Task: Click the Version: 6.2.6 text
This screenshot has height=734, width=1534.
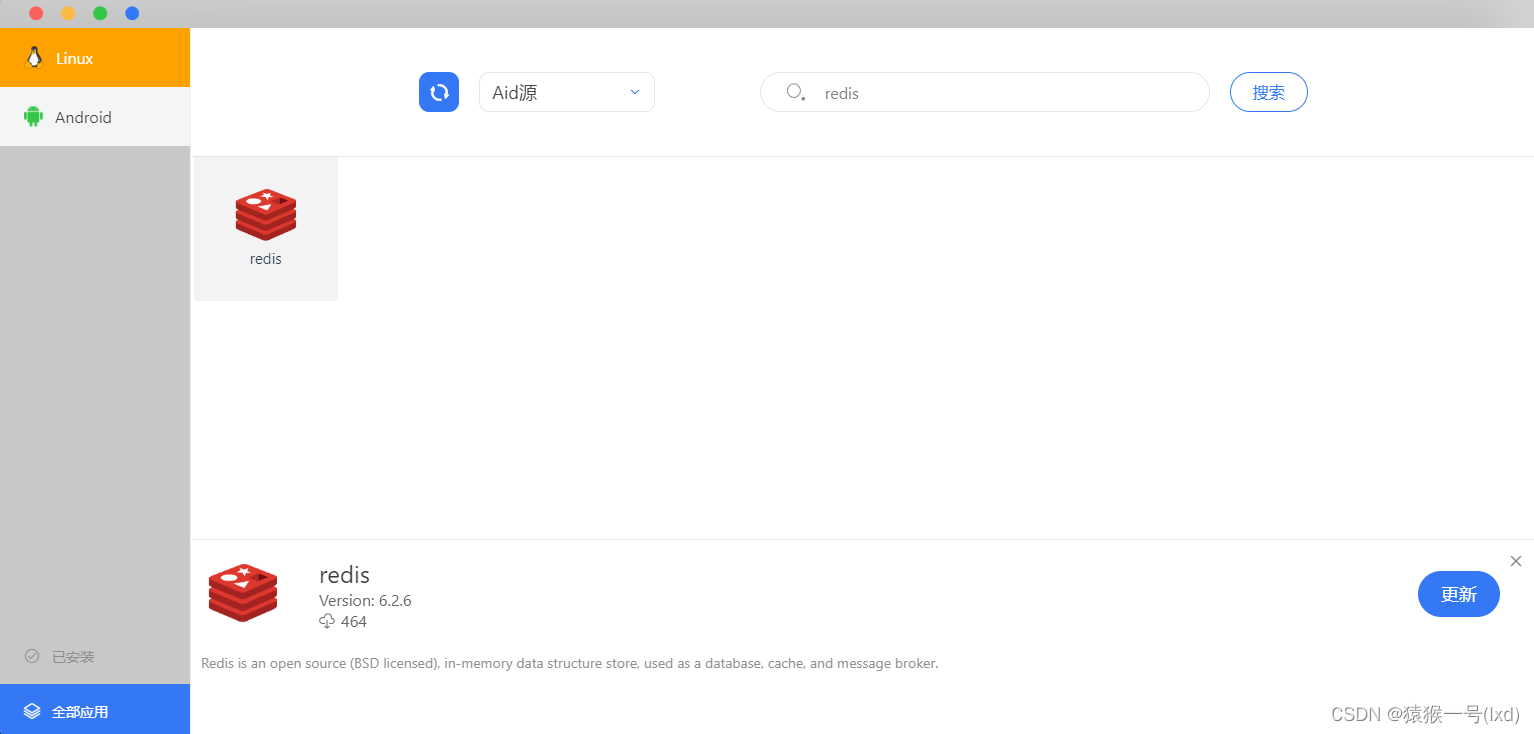Action: tap(365, 601)
